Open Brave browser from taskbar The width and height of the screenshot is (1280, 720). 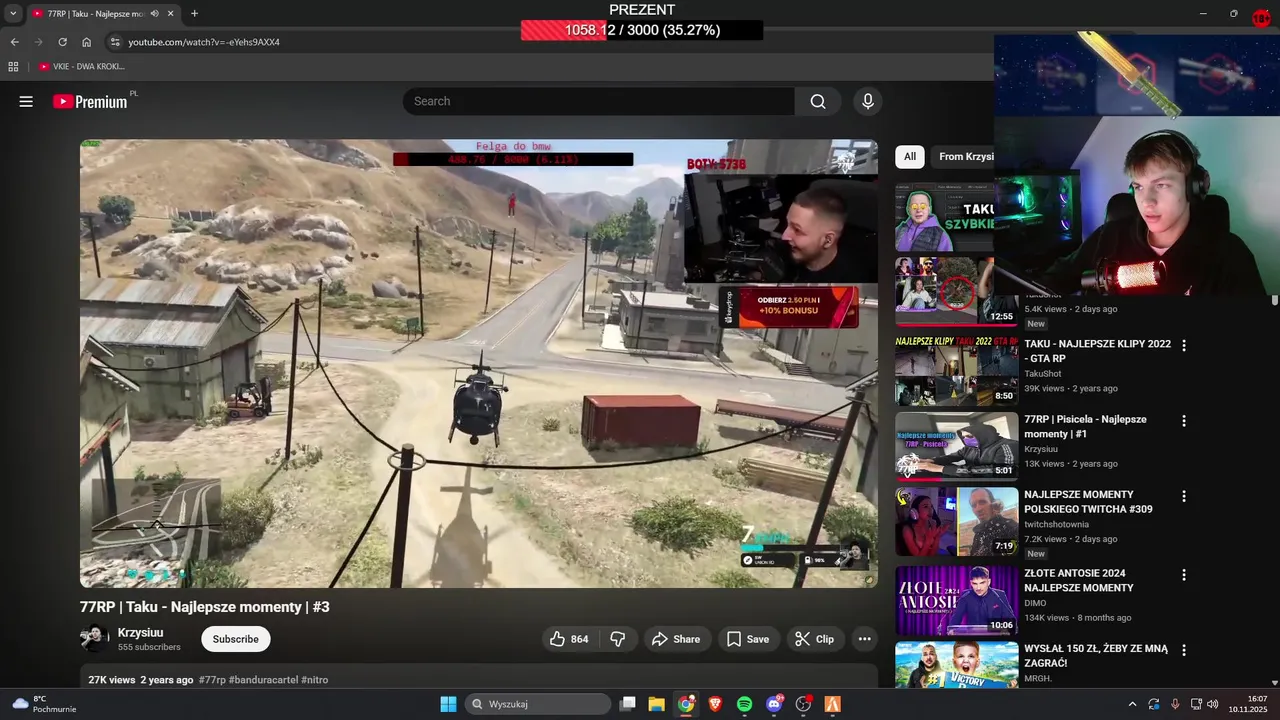715,704
